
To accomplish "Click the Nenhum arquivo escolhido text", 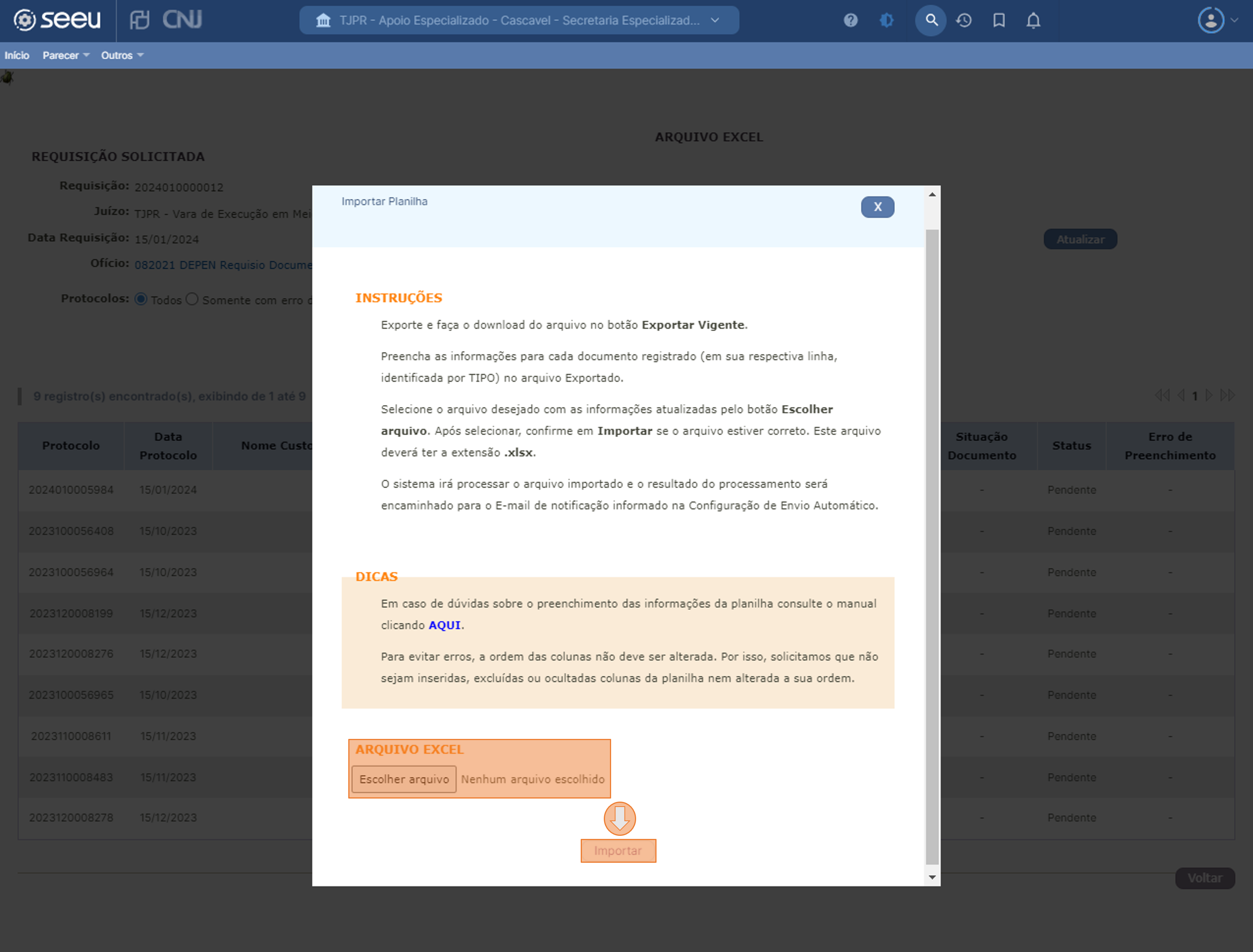I will (532, 779).
